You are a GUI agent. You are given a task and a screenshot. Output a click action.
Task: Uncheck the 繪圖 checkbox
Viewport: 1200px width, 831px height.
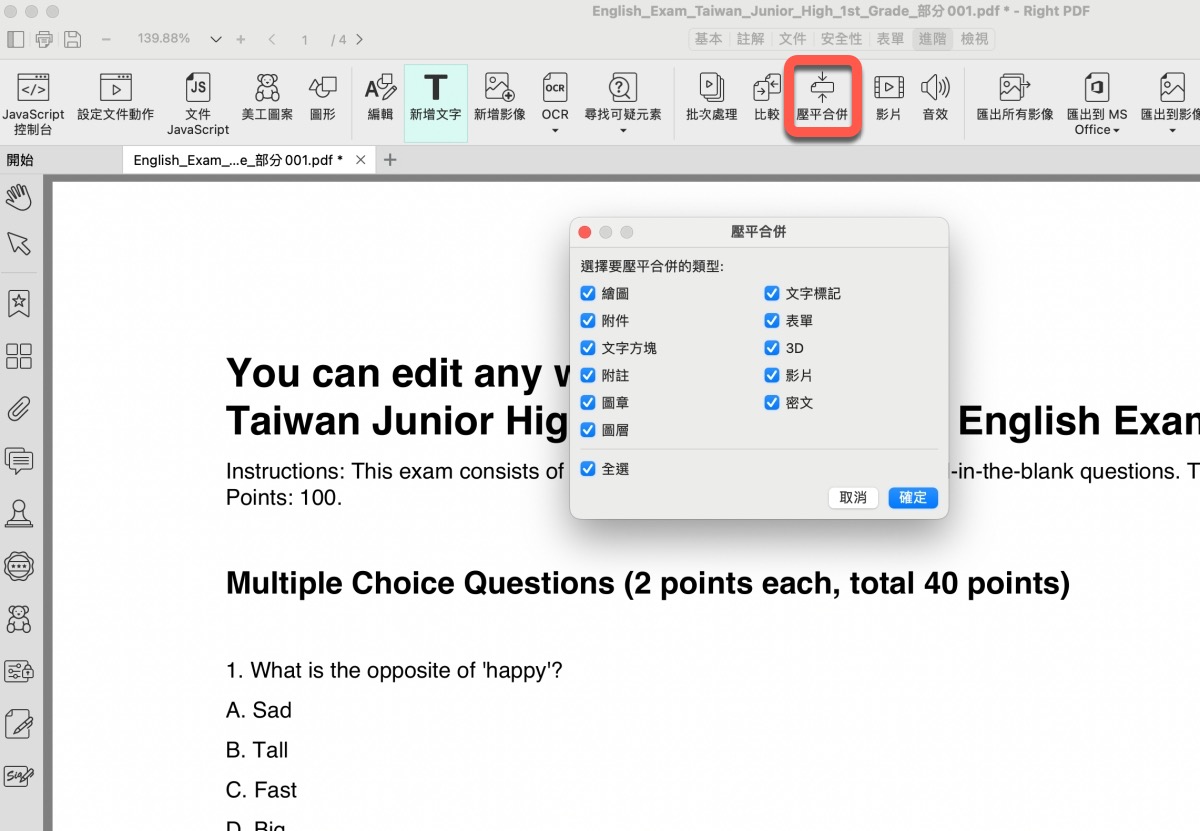click(x=588, y=294)
